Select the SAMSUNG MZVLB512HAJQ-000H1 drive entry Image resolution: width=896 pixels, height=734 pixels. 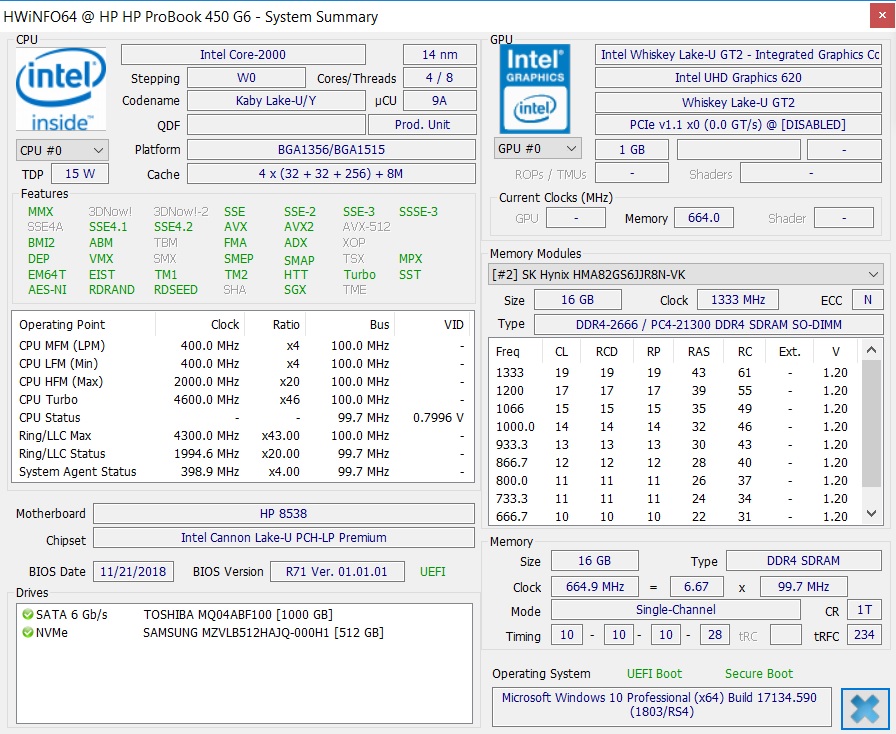point(243,633)
